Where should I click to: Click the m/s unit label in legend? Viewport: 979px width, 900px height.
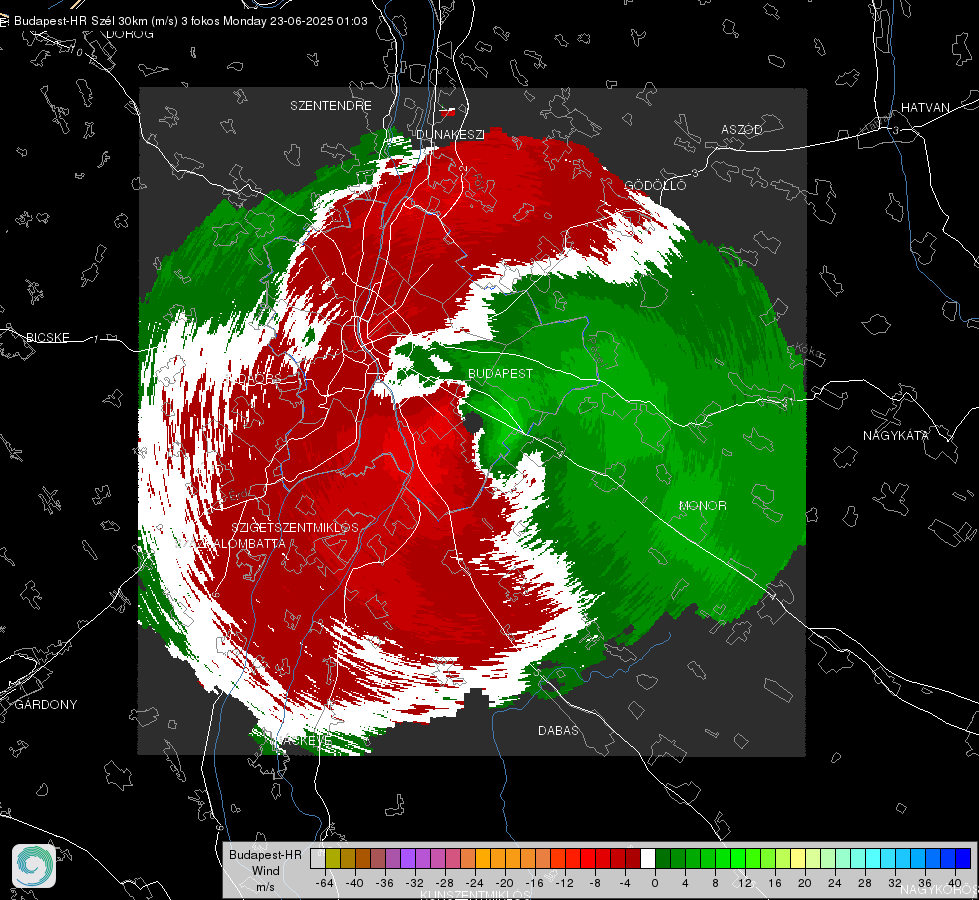(265, 887)
